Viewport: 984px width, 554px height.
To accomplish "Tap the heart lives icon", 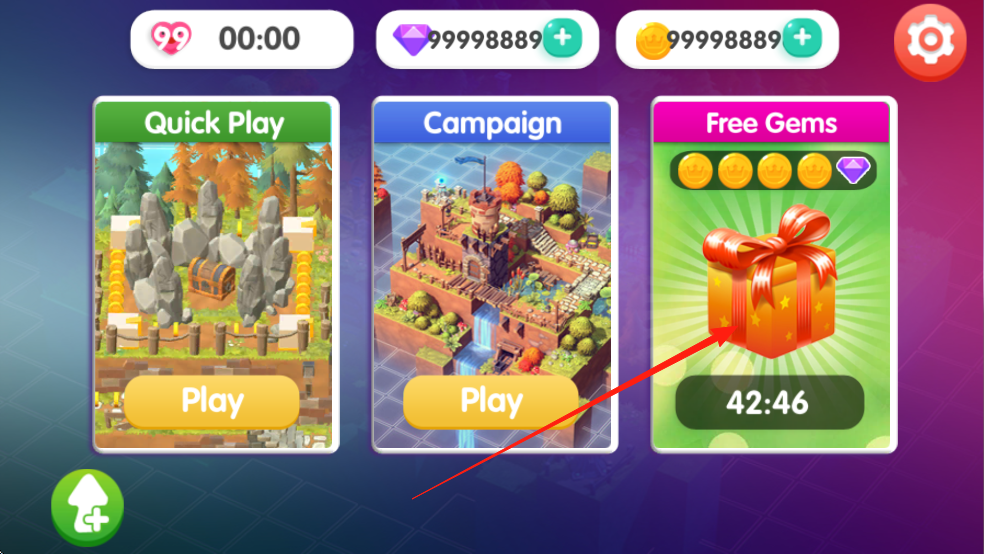I will coord(171,38).
